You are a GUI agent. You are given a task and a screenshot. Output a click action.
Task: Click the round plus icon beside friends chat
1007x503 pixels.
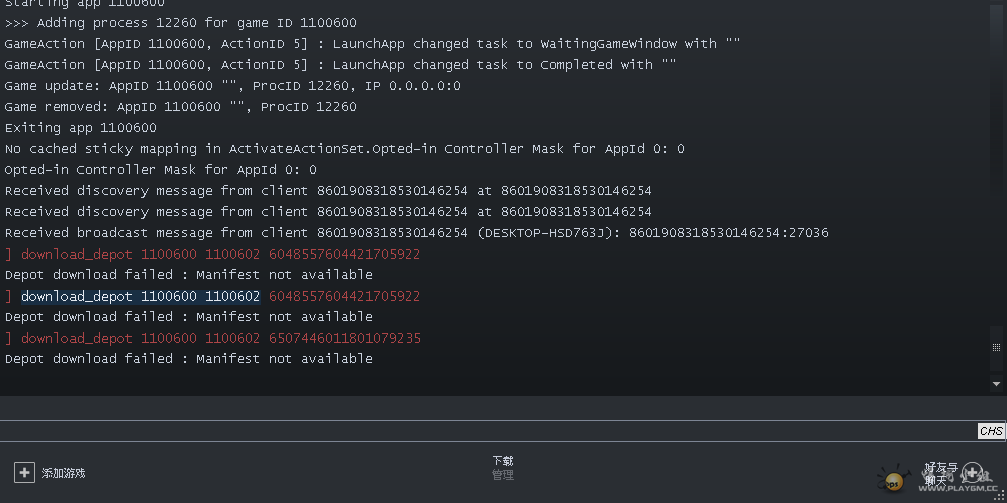[x=972, y=474]
